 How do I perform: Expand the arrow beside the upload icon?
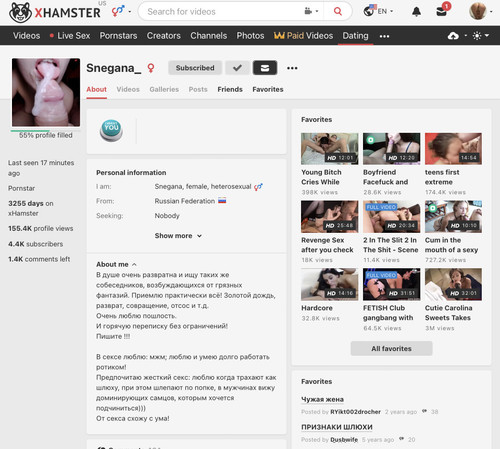point(465,35)
